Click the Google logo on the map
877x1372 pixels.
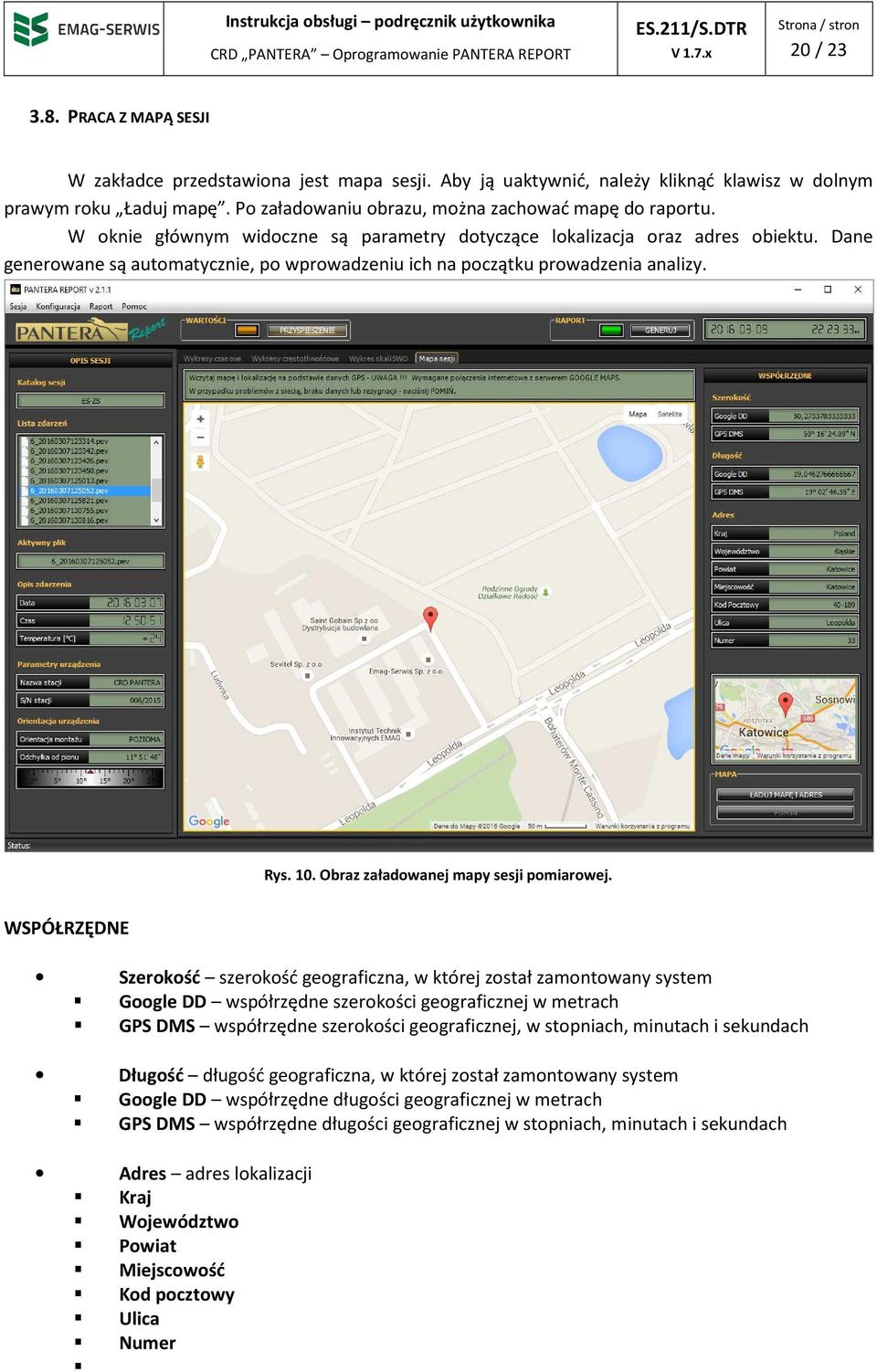[209, 821]
